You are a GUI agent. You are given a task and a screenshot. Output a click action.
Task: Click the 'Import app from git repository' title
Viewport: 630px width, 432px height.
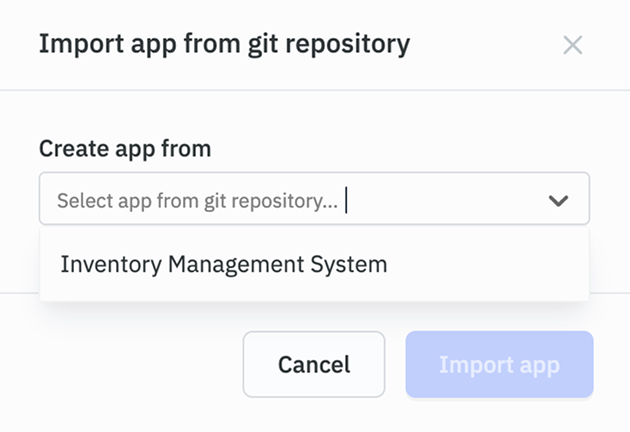[224, 44]
